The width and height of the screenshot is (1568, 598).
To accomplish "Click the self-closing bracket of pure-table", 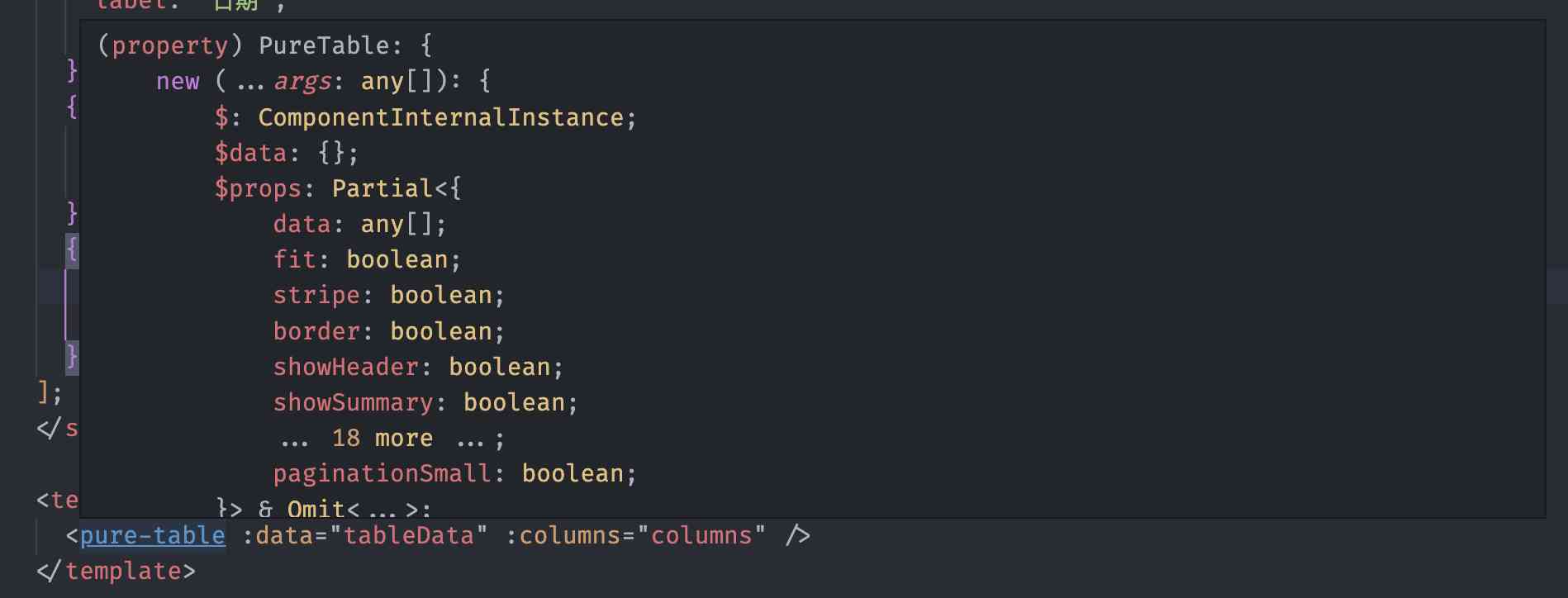I will click(797, 536).
